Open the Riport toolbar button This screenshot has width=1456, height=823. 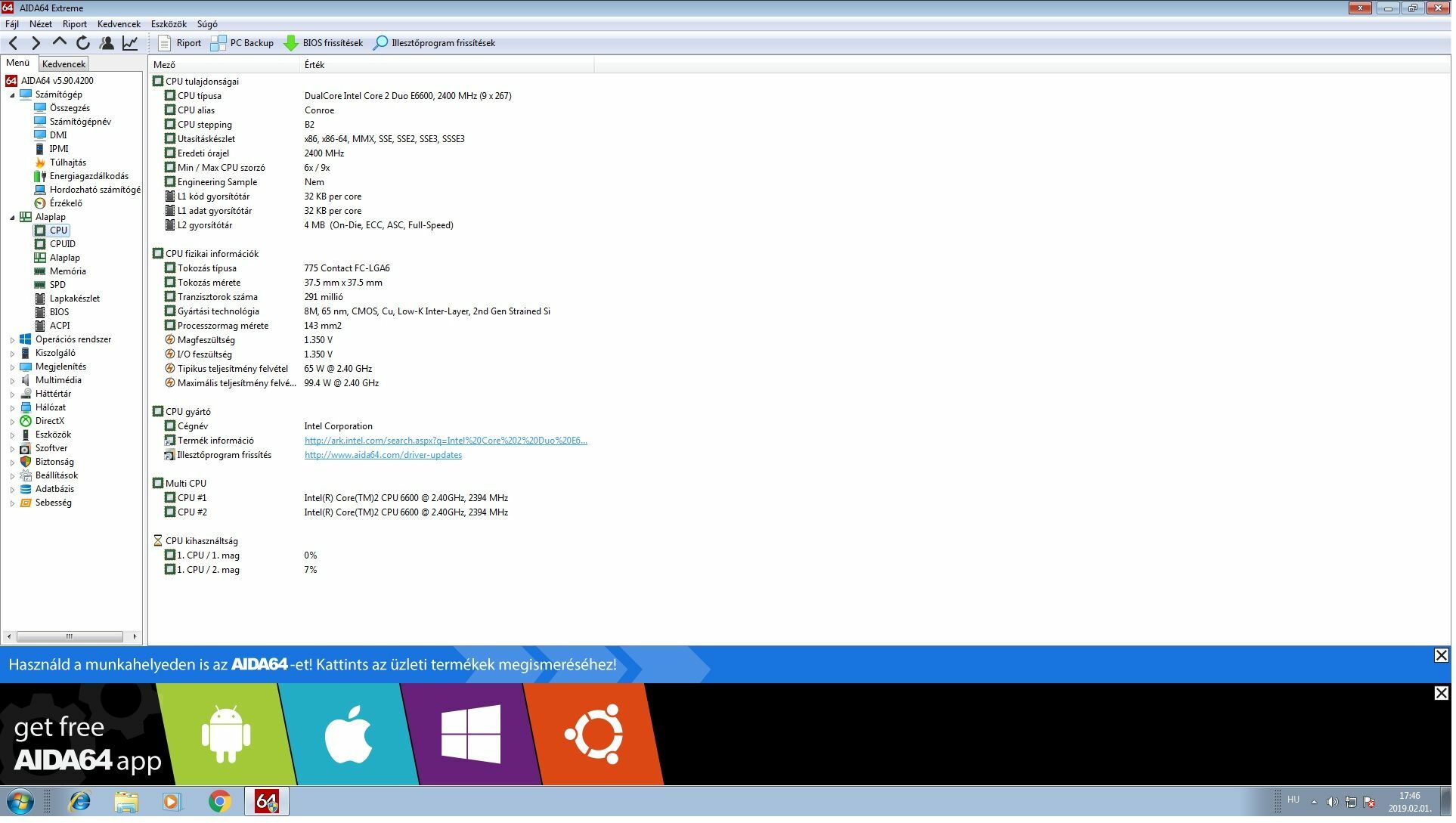(x=180, y=43)
